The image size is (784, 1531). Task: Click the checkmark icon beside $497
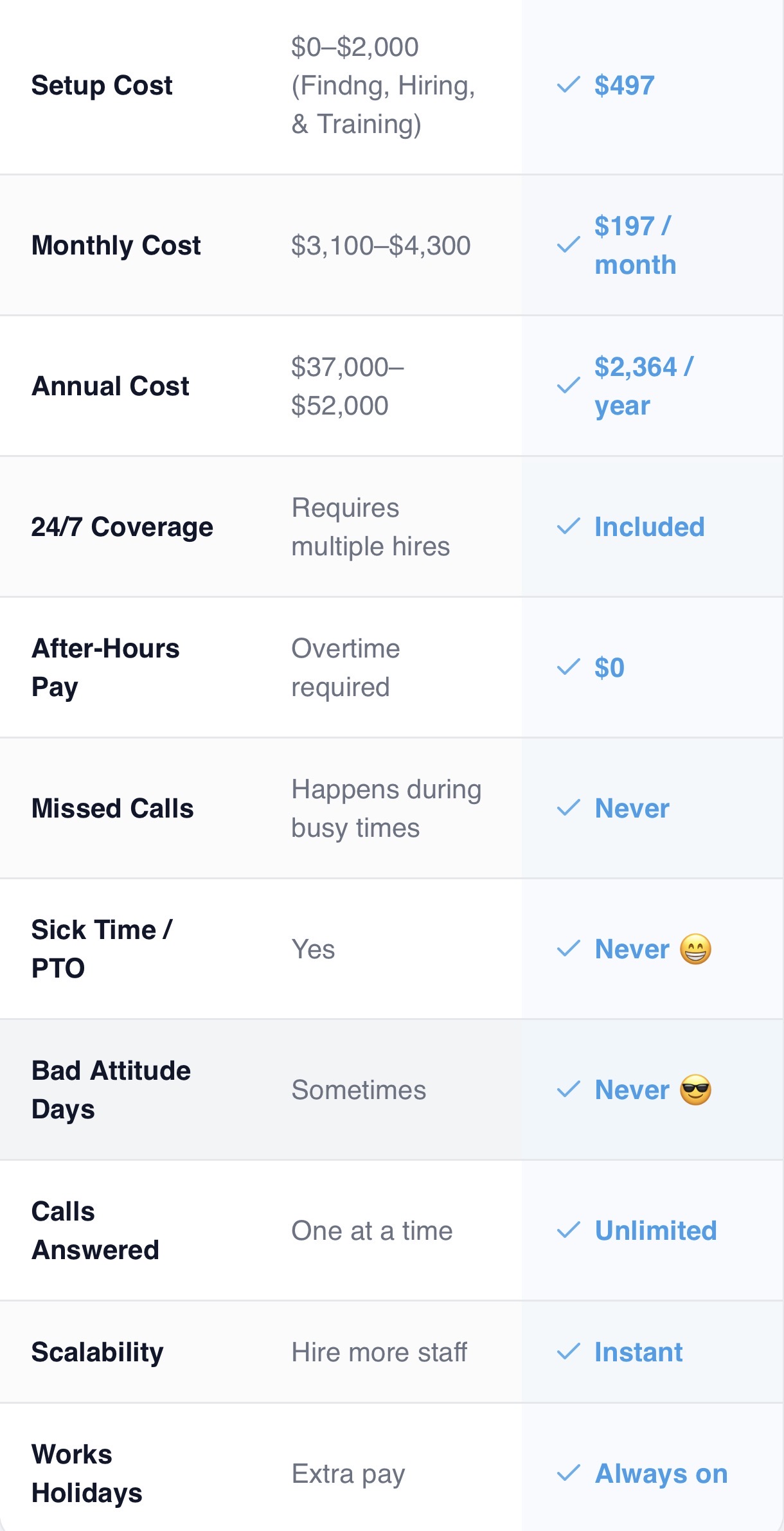[568, 85]
